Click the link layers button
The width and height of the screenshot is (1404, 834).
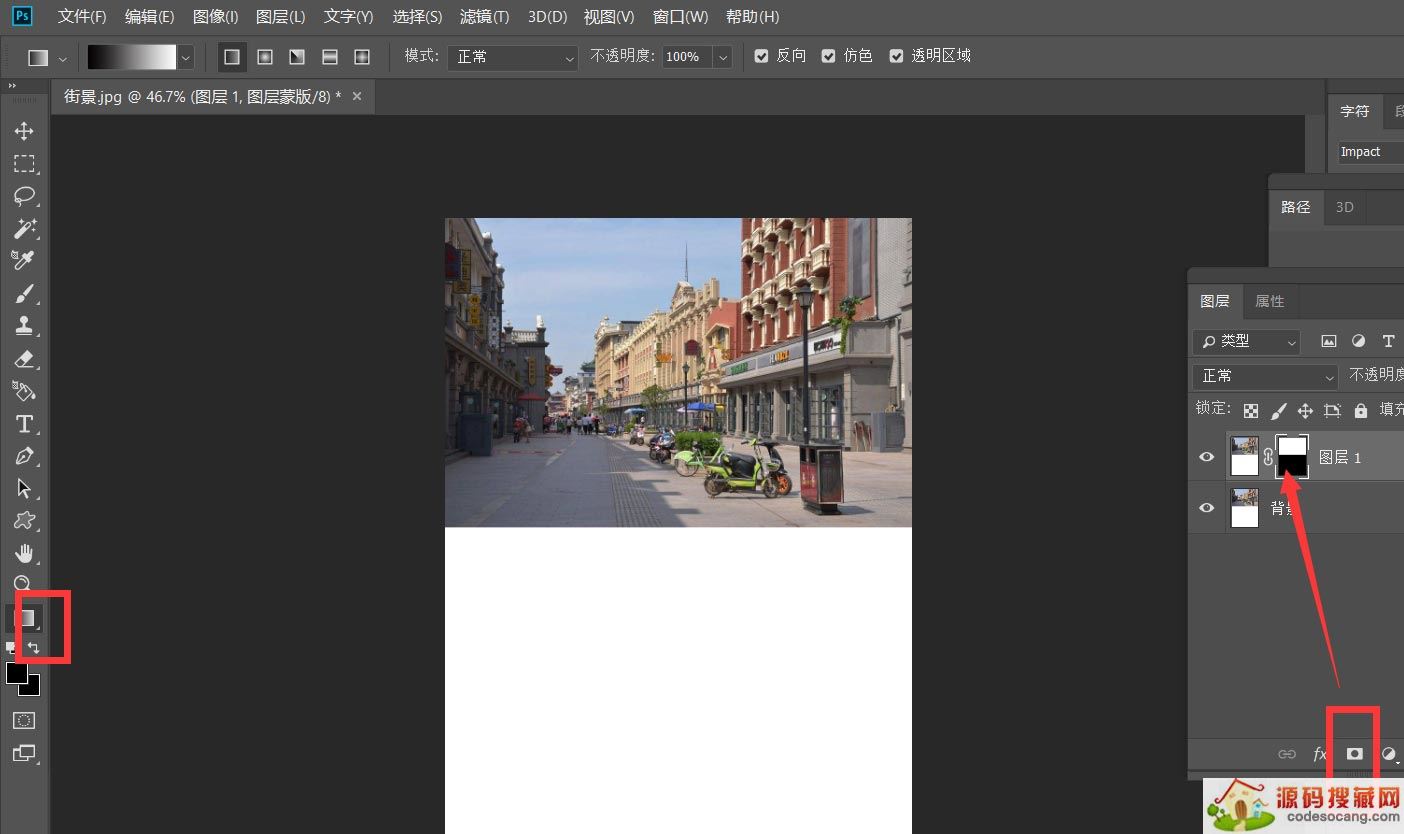(x=1288, y=753)
